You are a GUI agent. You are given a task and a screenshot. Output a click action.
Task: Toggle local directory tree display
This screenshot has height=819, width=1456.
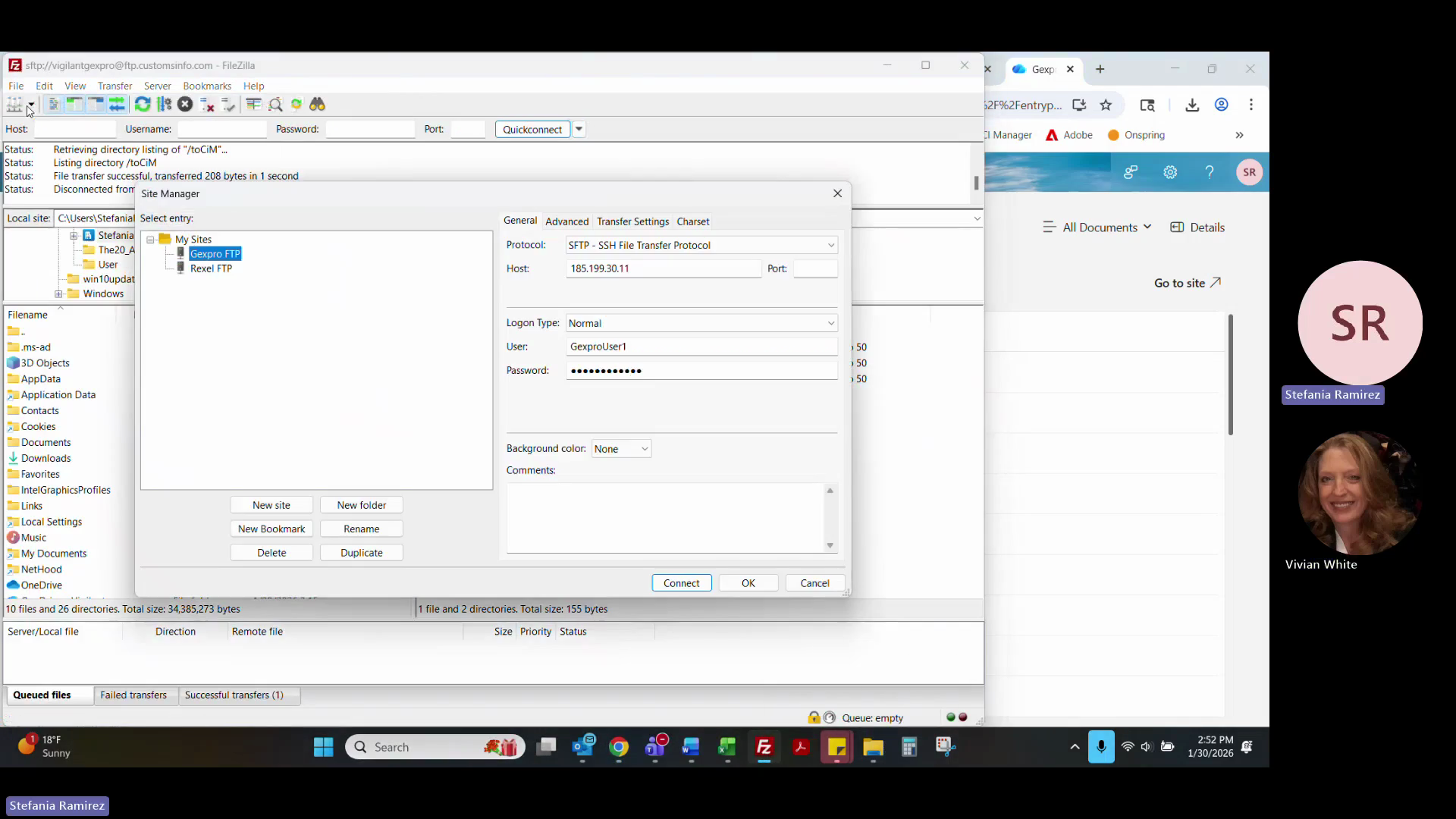(74, 105)
